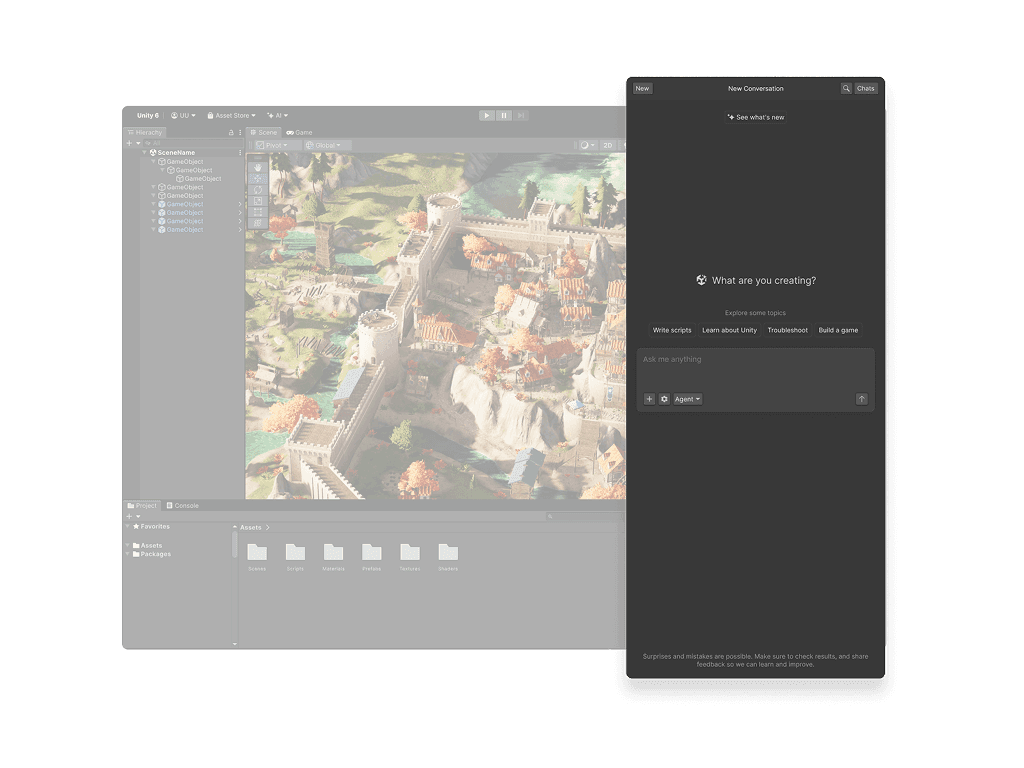Open the Agent mode dropdown

tap(688, 399)
